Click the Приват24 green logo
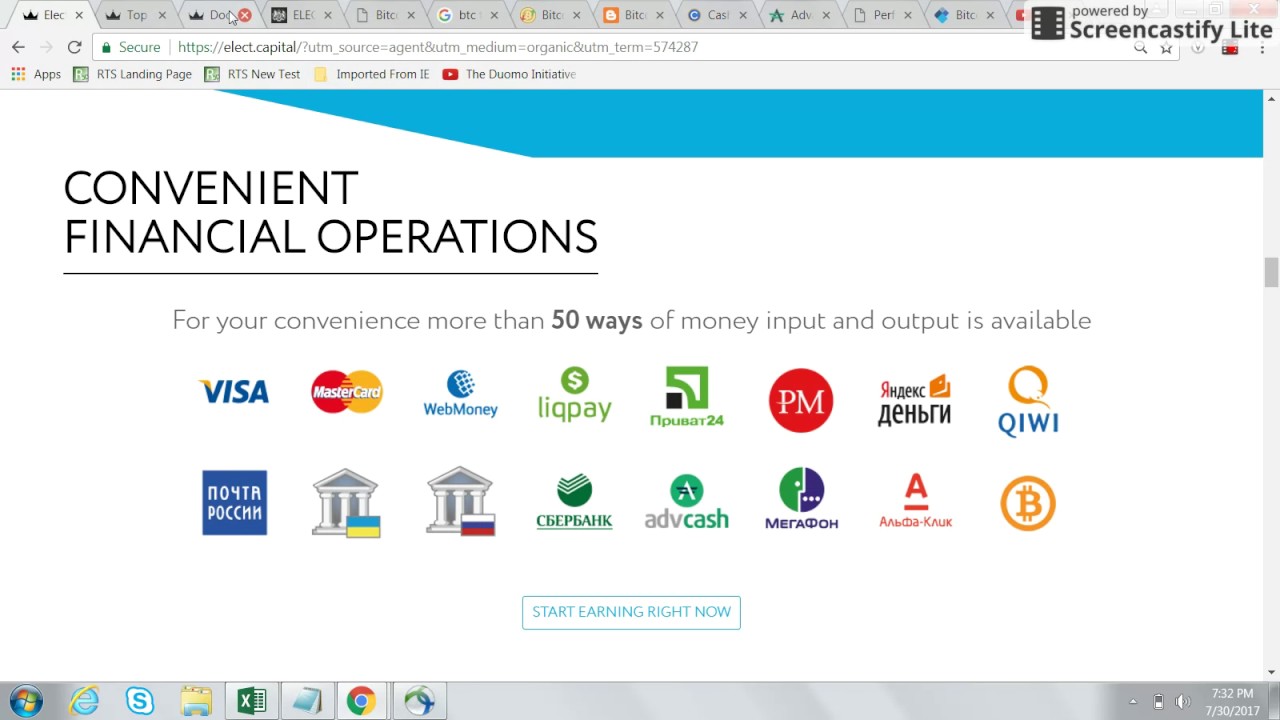Viewport: 1280px width, 720px height. (x=687, y=397)
